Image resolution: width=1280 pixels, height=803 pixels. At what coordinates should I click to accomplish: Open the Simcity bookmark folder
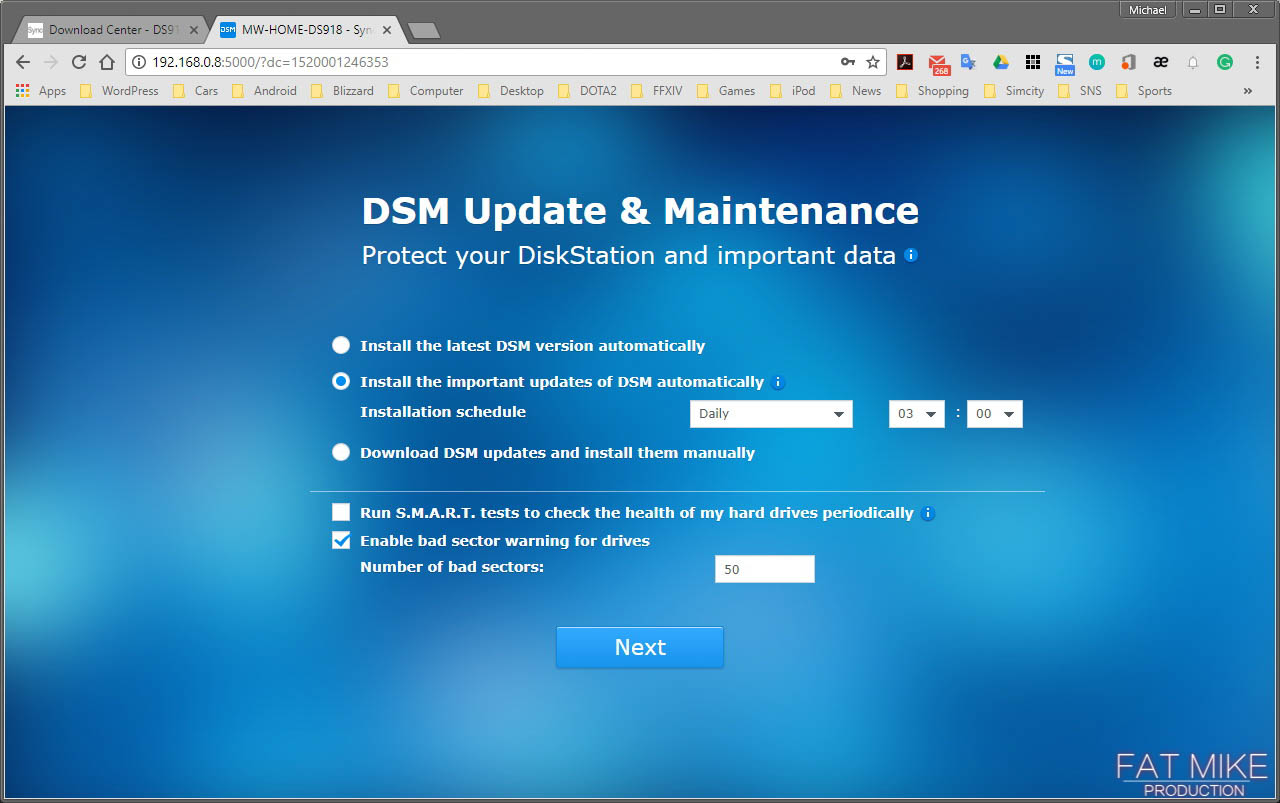click(x=1014, y=90)
